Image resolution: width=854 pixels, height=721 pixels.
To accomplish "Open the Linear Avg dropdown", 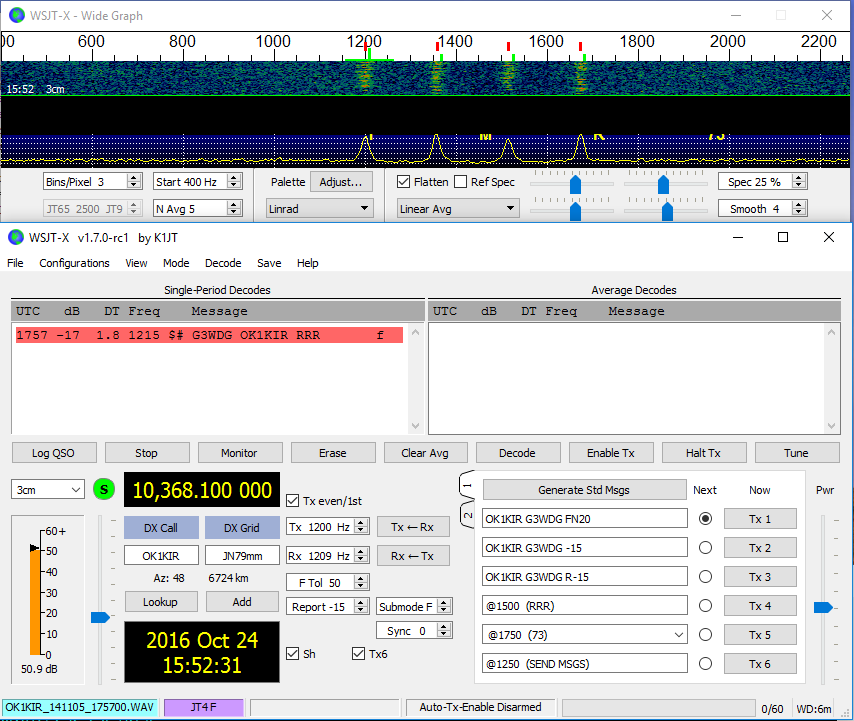I will tap(458, 209).
